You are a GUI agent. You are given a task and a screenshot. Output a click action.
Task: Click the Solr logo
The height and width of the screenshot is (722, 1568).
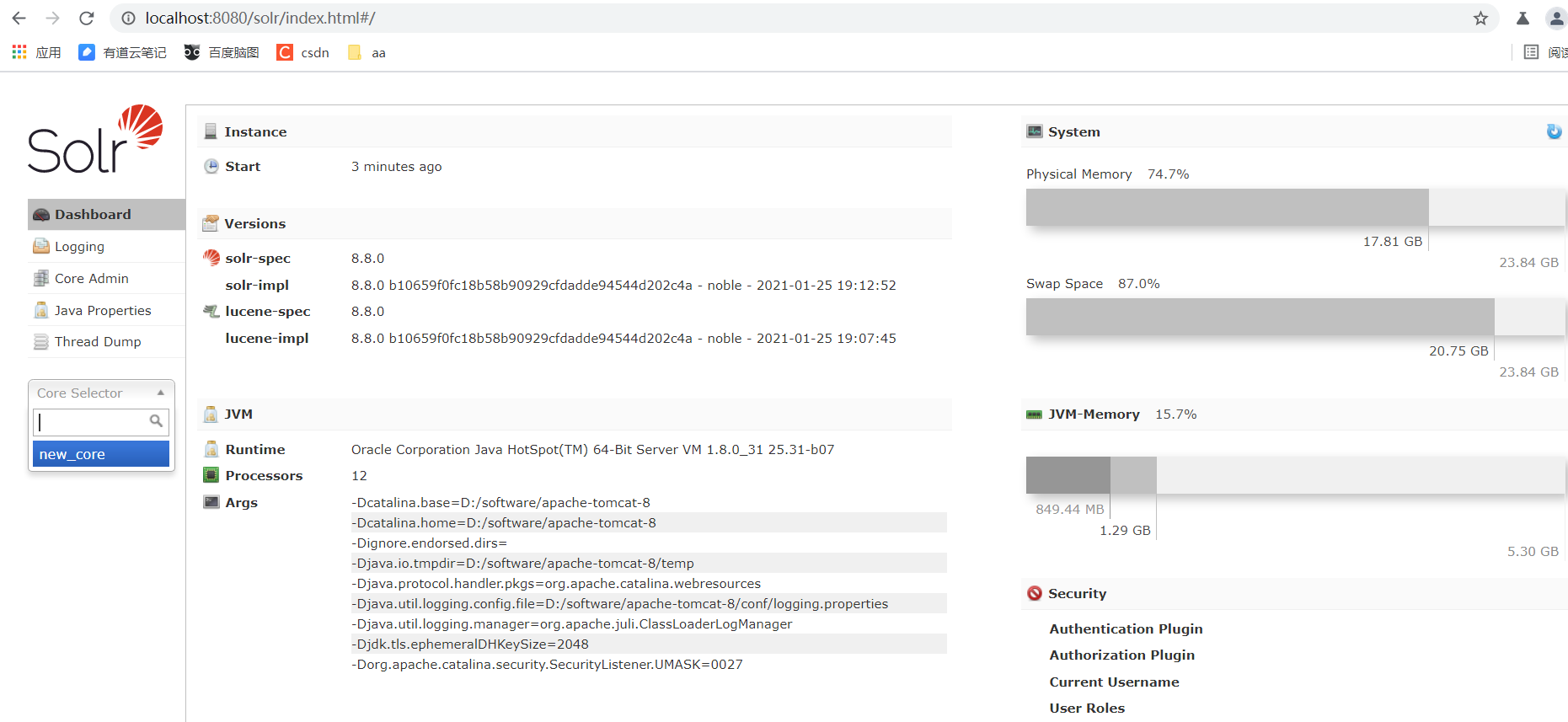(95, 139)
